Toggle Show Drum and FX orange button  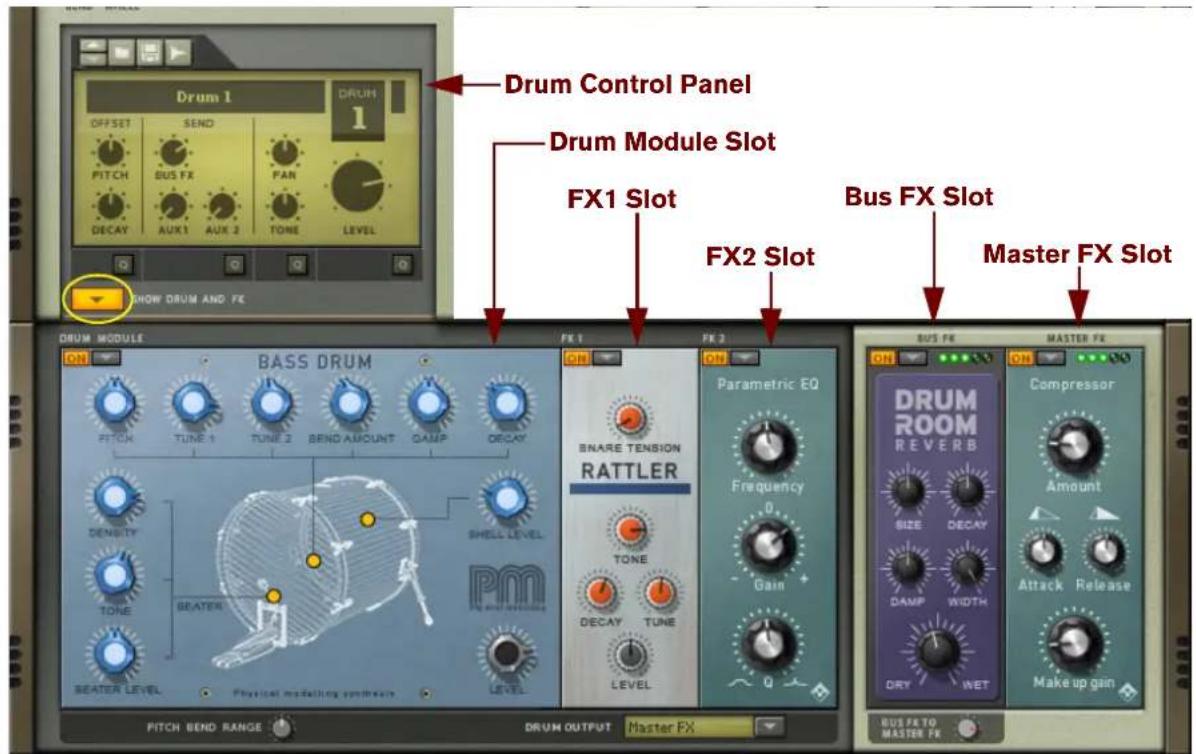97,299
